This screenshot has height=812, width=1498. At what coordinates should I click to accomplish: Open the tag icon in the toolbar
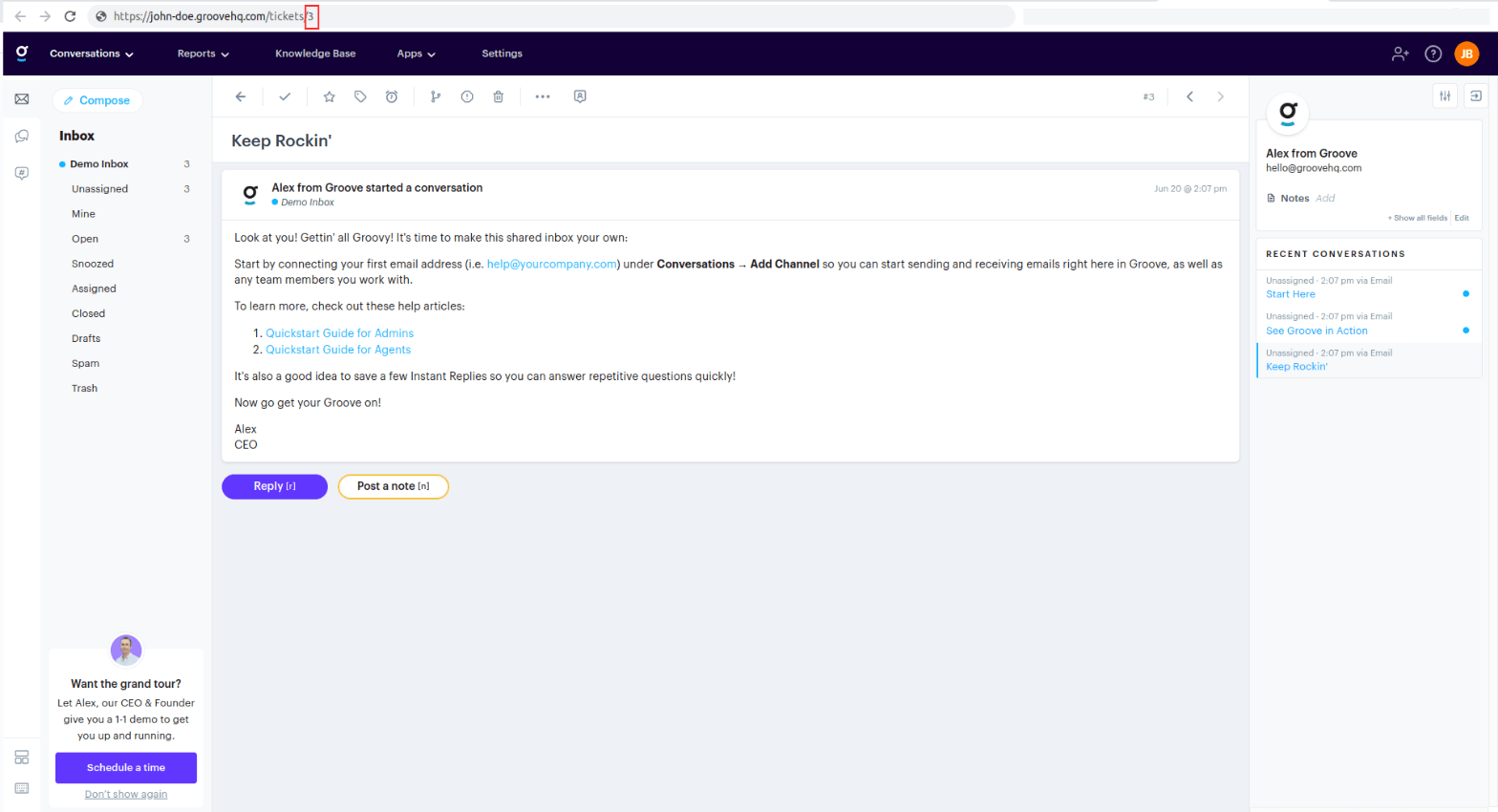360,96
